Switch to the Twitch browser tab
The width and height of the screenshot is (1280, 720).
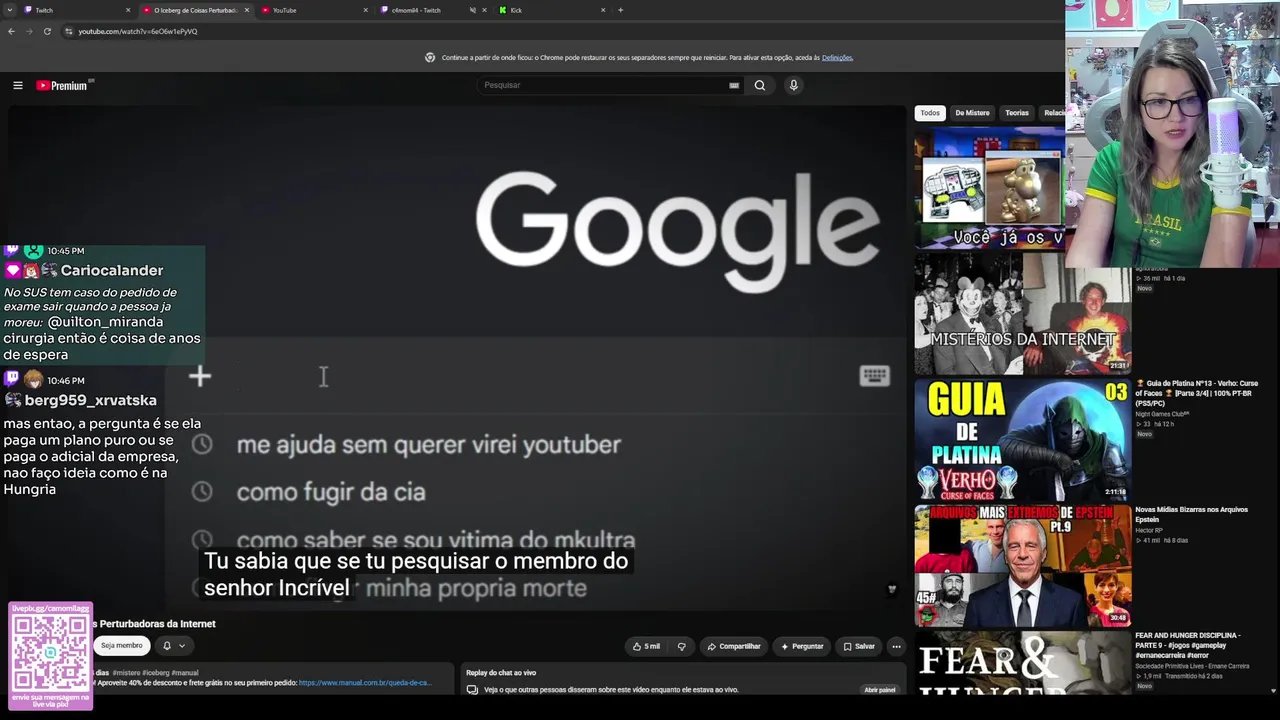76,10
